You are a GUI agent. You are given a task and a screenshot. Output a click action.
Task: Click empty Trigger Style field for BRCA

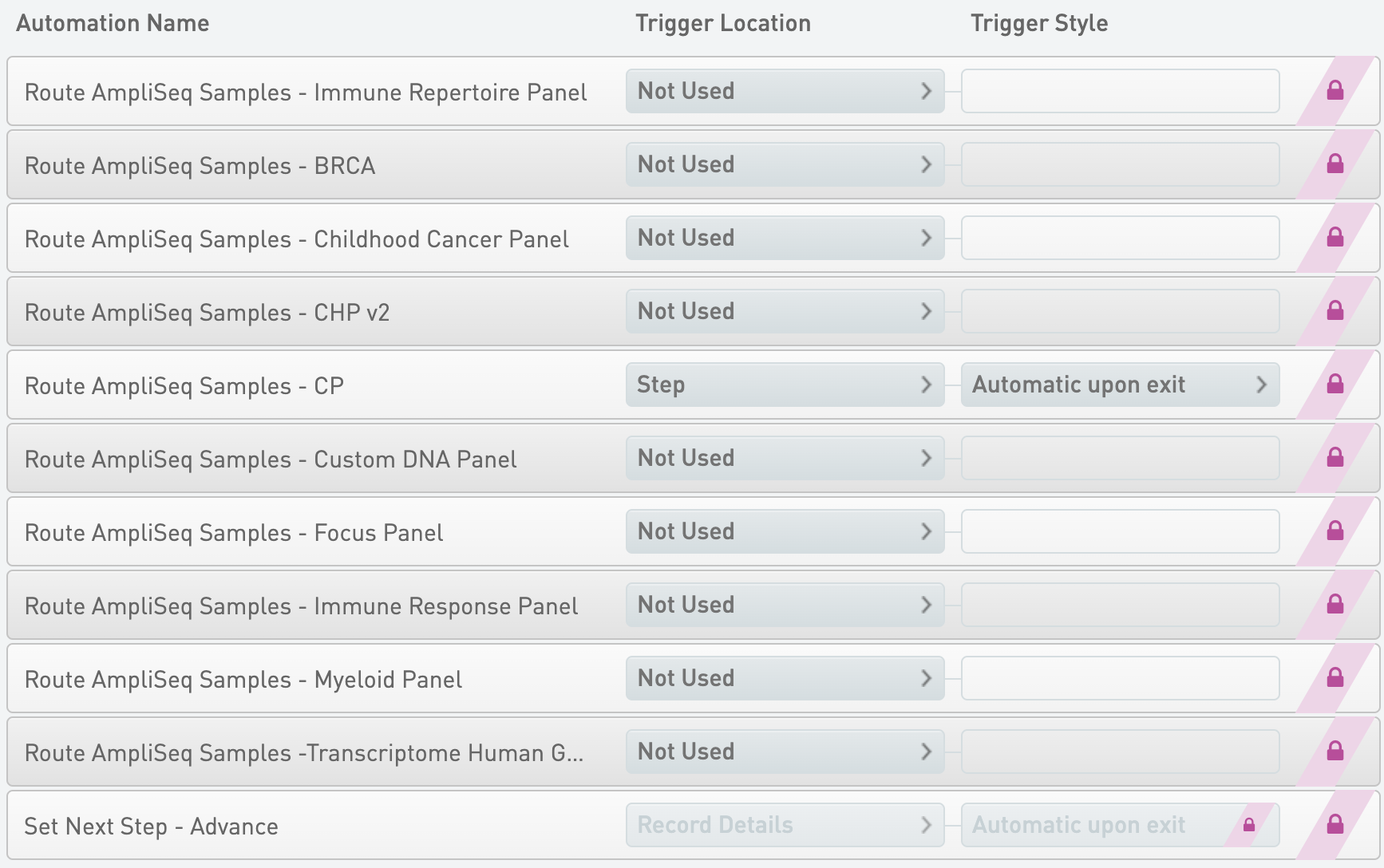click(x=1119, y=164)
